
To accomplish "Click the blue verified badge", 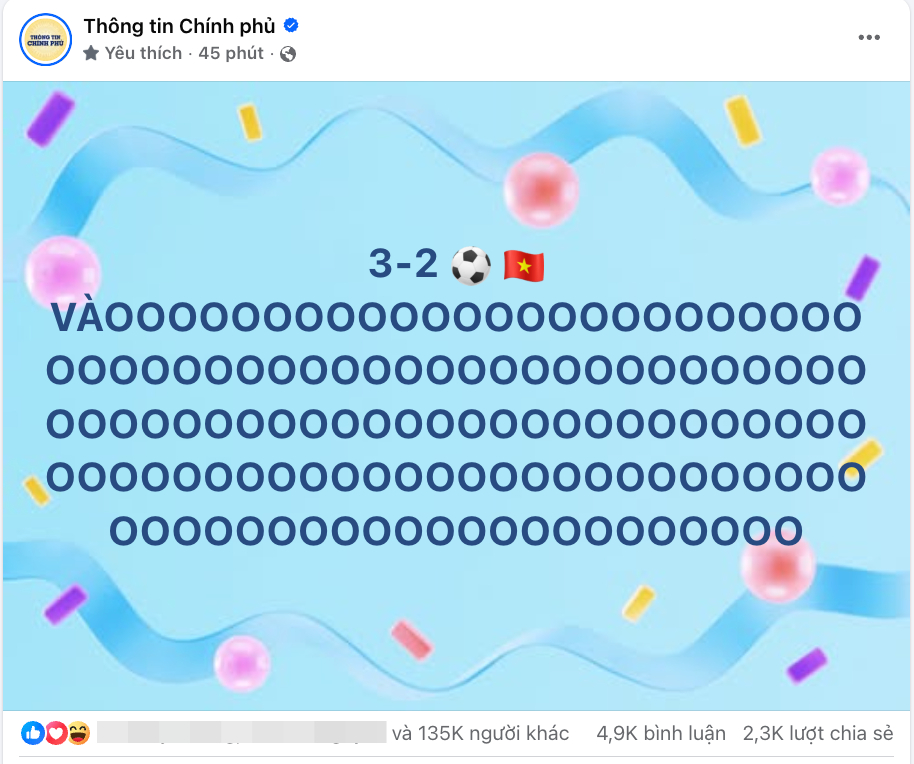I will (292, 26).
